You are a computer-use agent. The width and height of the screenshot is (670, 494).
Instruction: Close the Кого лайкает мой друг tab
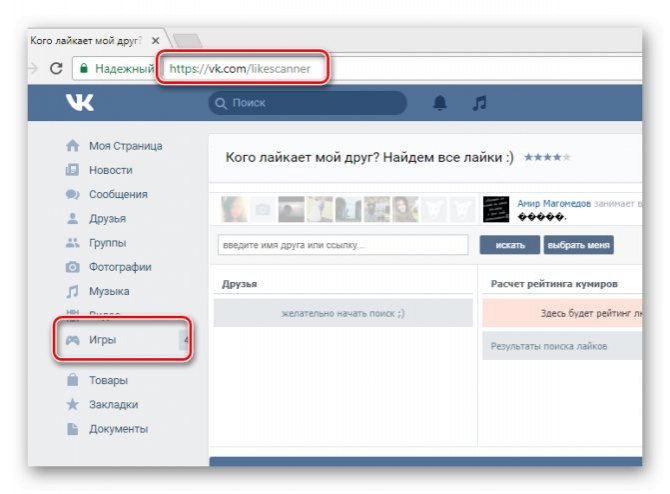click(156, 41)
